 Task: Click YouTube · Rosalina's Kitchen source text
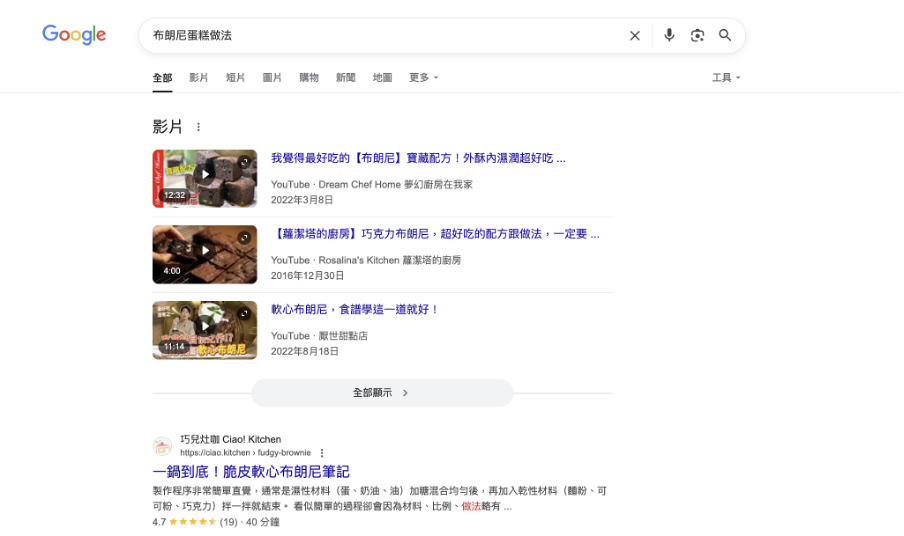(366, 260)
